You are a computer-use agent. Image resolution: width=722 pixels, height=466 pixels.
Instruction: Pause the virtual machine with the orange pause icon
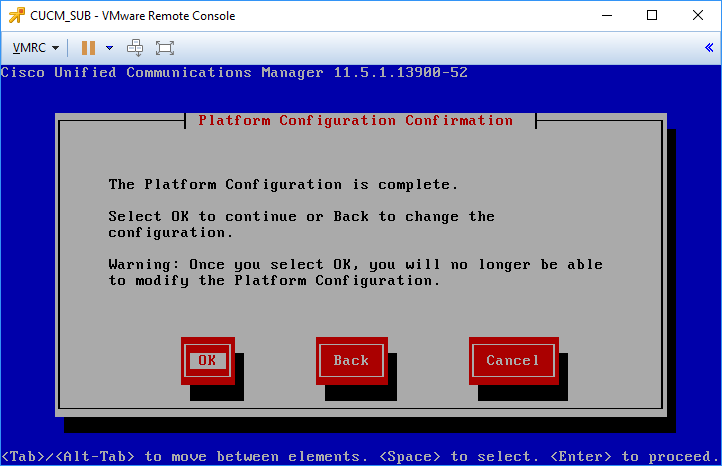tap(88, 48)
